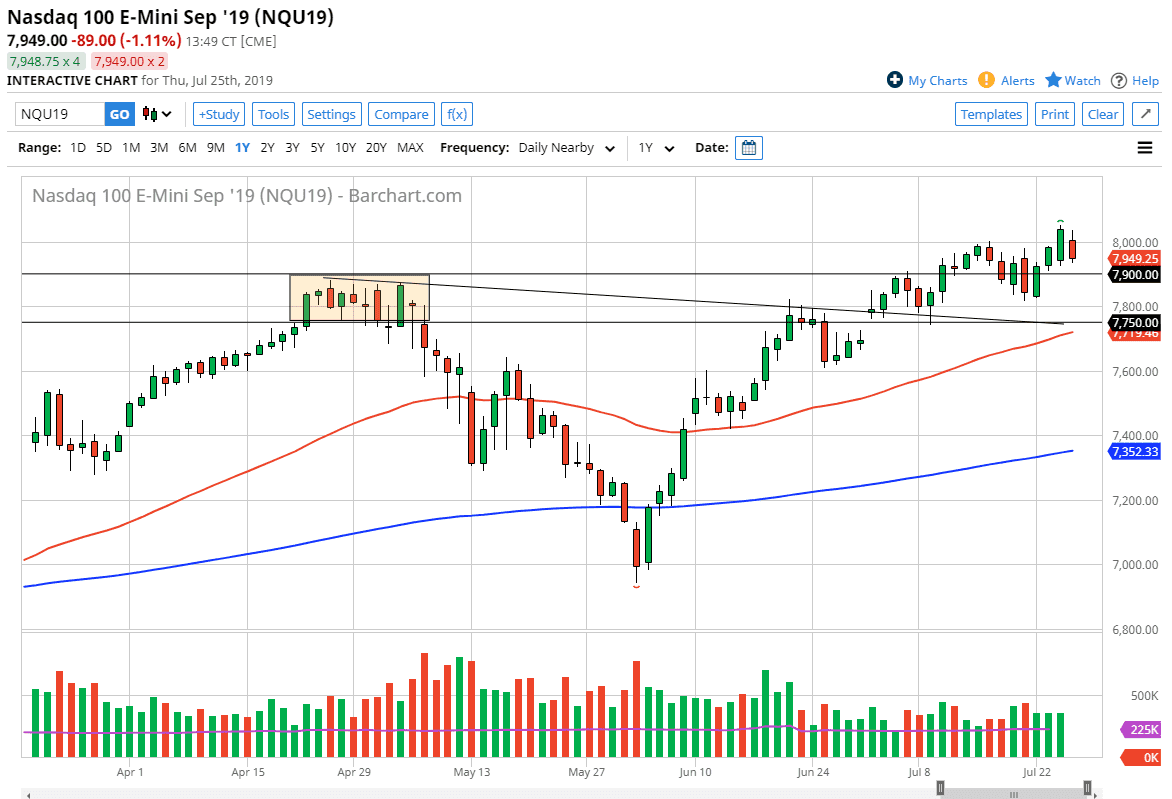Set an alert with Alerts icon
Viewport: 1172px width, 799px height.
[1006, 81]
